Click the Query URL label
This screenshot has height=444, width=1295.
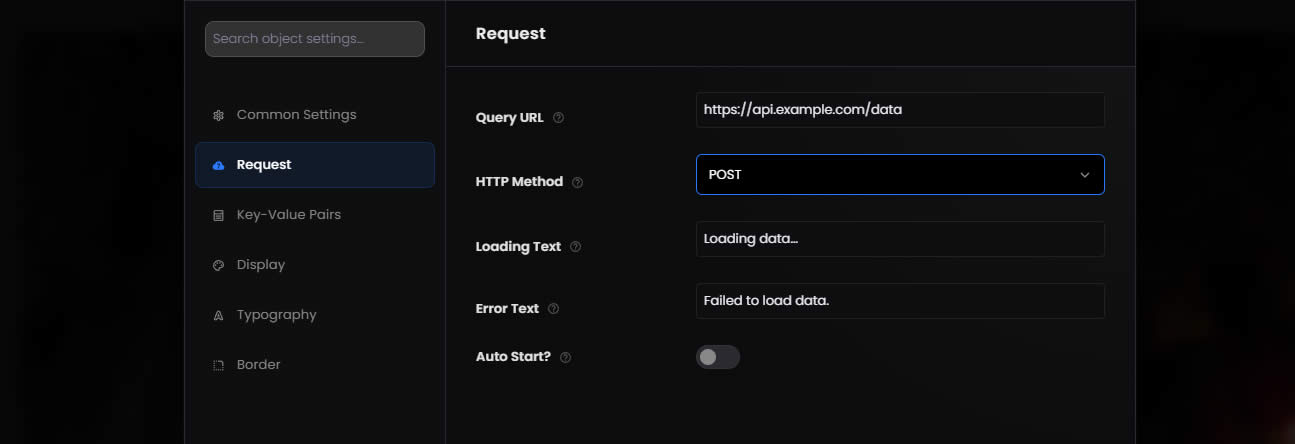coord(510,117)
